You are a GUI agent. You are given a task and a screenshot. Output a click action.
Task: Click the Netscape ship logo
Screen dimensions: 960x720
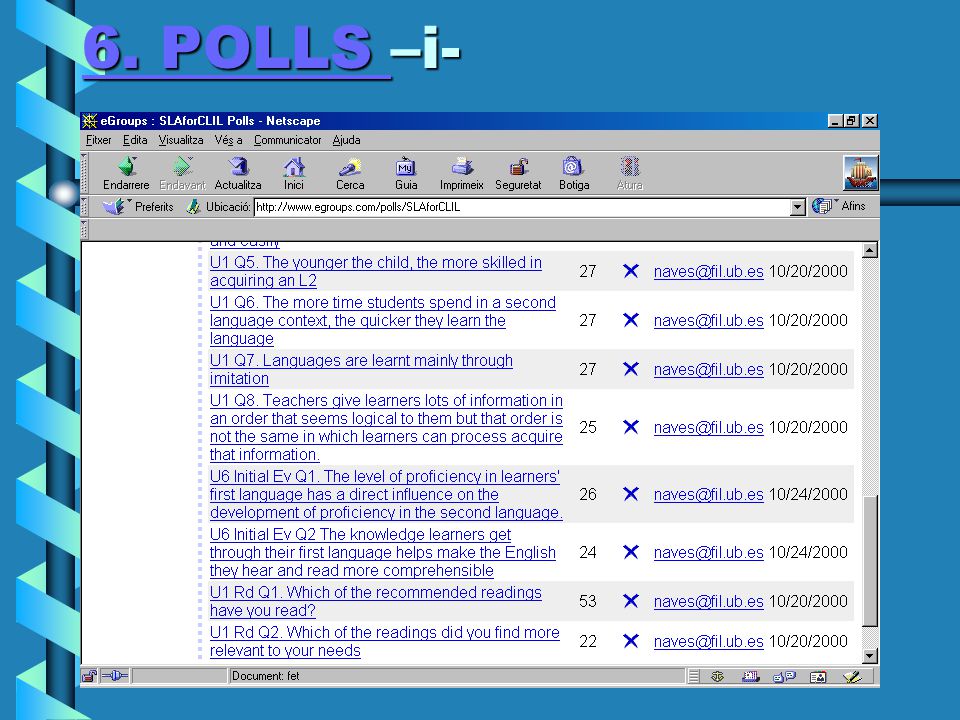click(x=860, y=173)
